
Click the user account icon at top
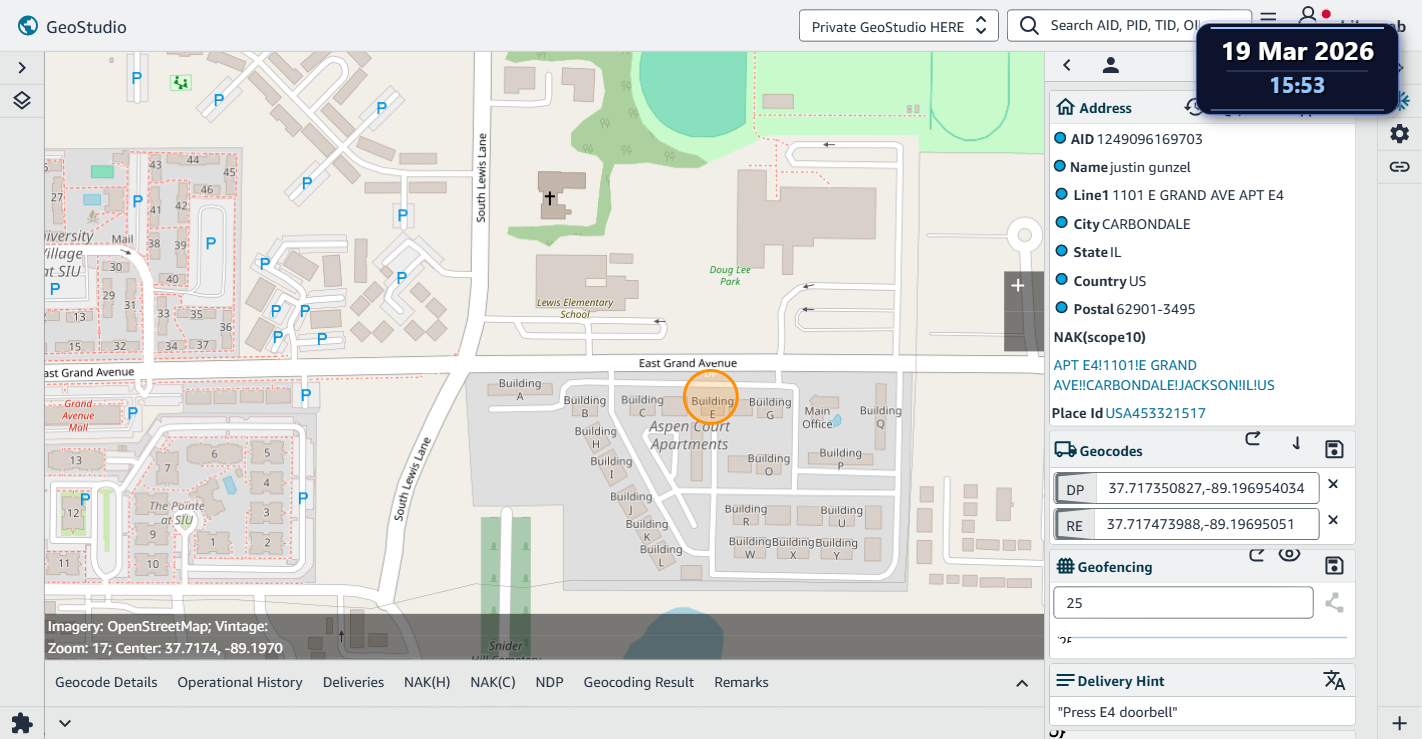click(x=1307, y=17)
